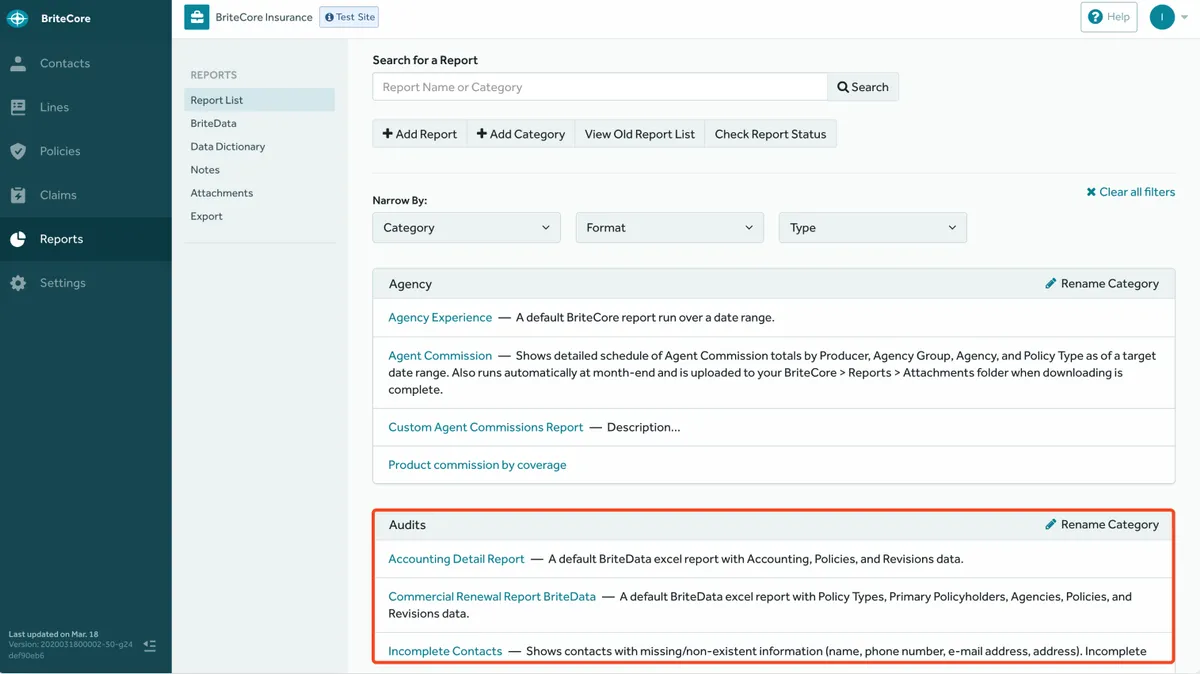This screenshot has height=674, width=1200.
Task: Click the BriteCore Insurance site name
Action: point(264,17)
